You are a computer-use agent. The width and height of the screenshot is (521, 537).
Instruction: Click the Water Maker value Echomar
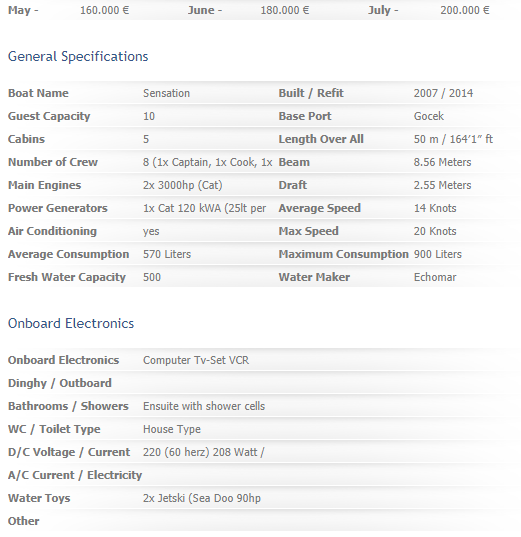pyautogui.click(x=435, y=277)
